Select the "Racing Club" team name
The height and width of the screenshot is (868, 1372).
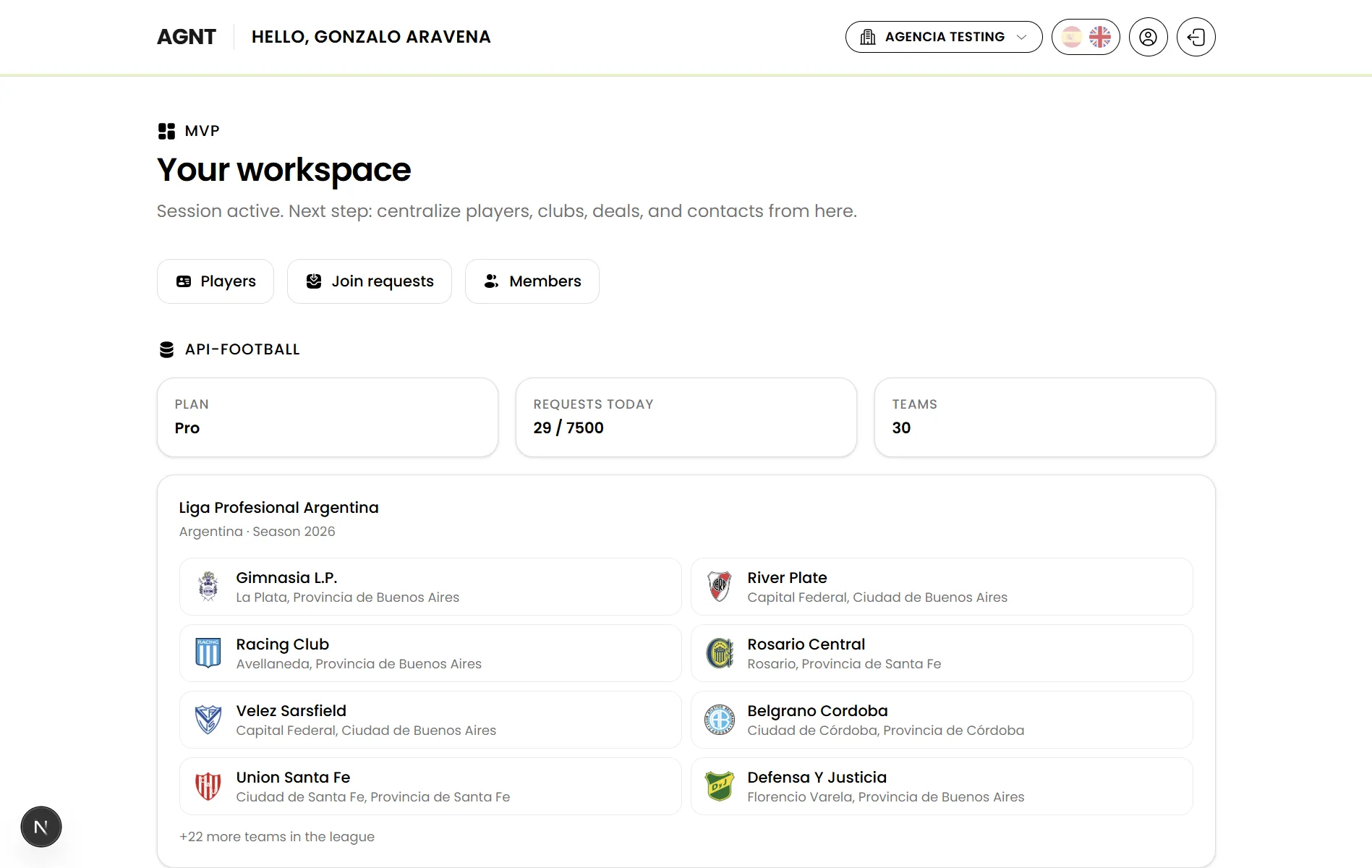click(x=282, y=644)
